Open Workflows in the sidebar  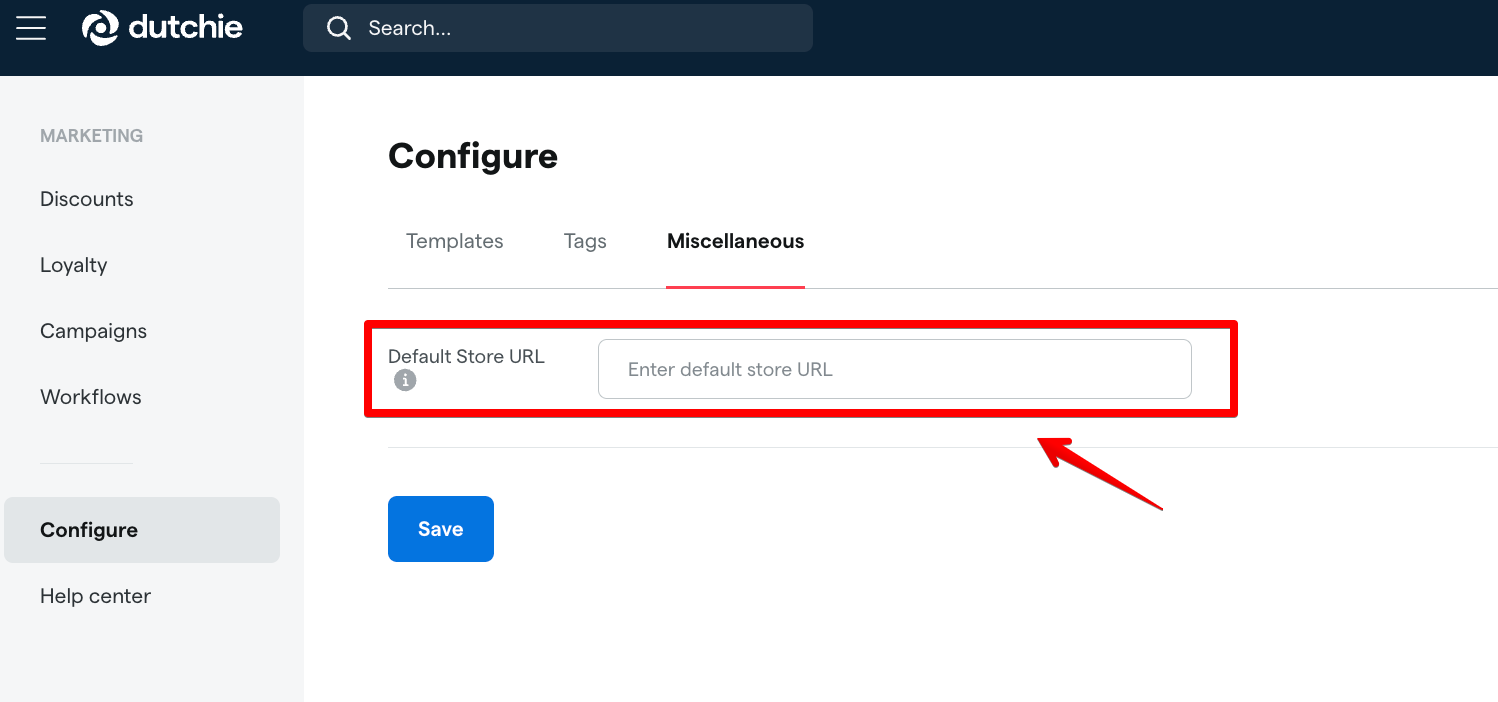pos(91,397)
